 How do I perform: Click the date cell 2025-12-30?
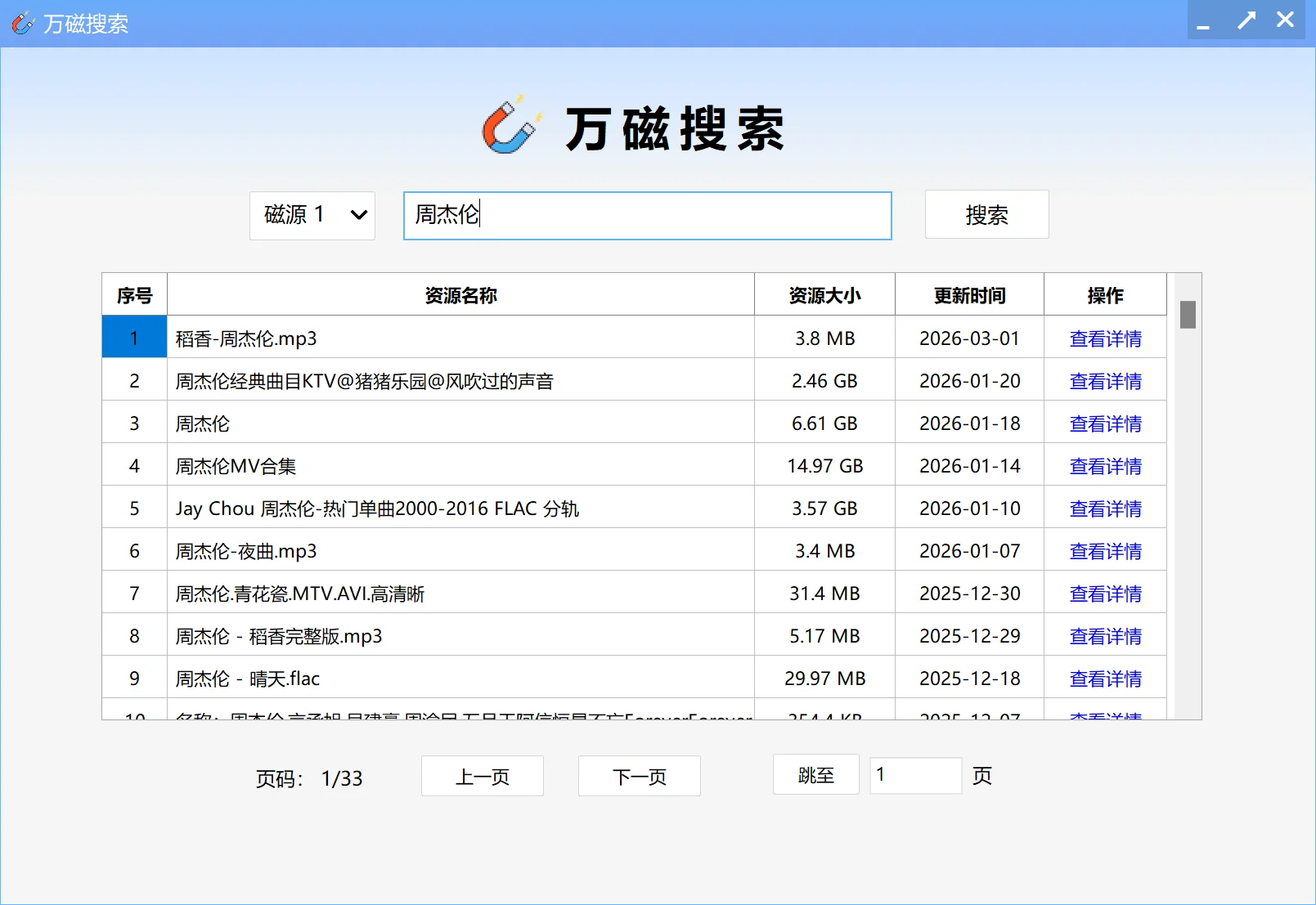pos(969,594)
